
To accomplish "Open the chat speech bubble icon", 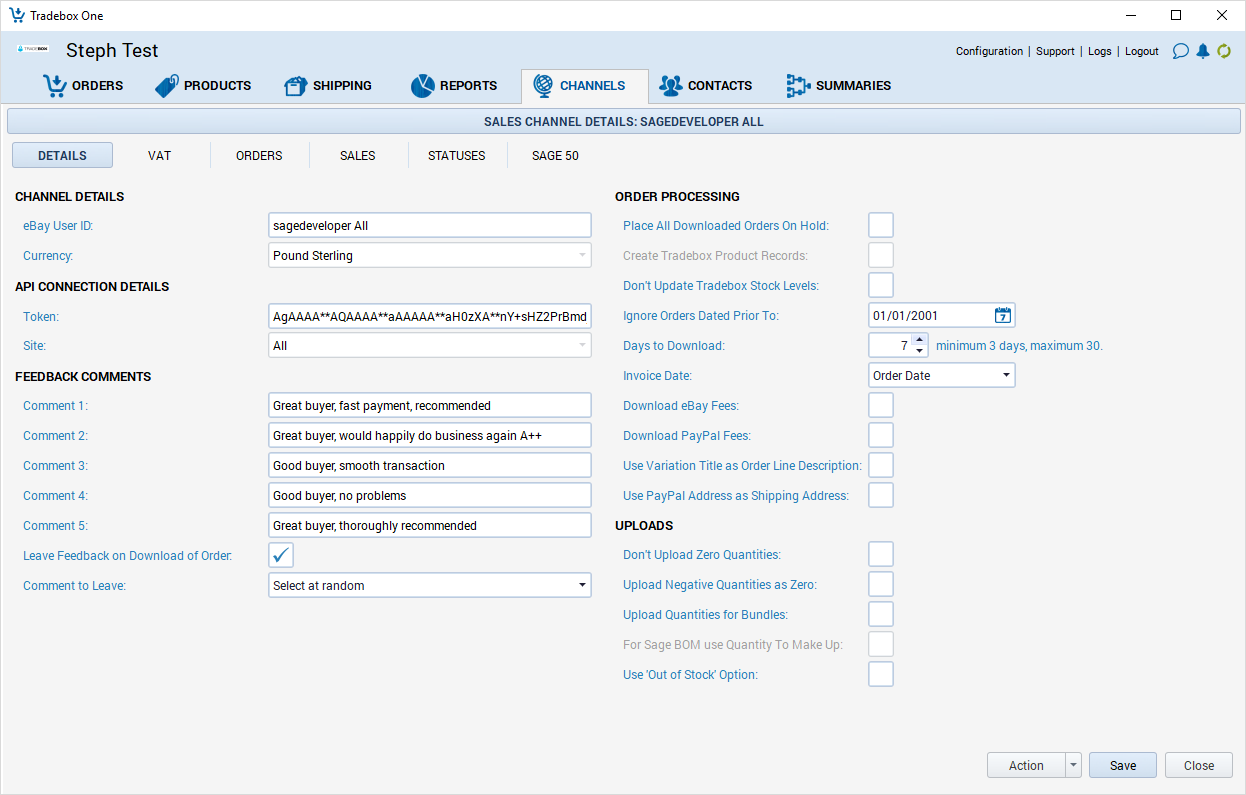I will (x=1181, y=51).
